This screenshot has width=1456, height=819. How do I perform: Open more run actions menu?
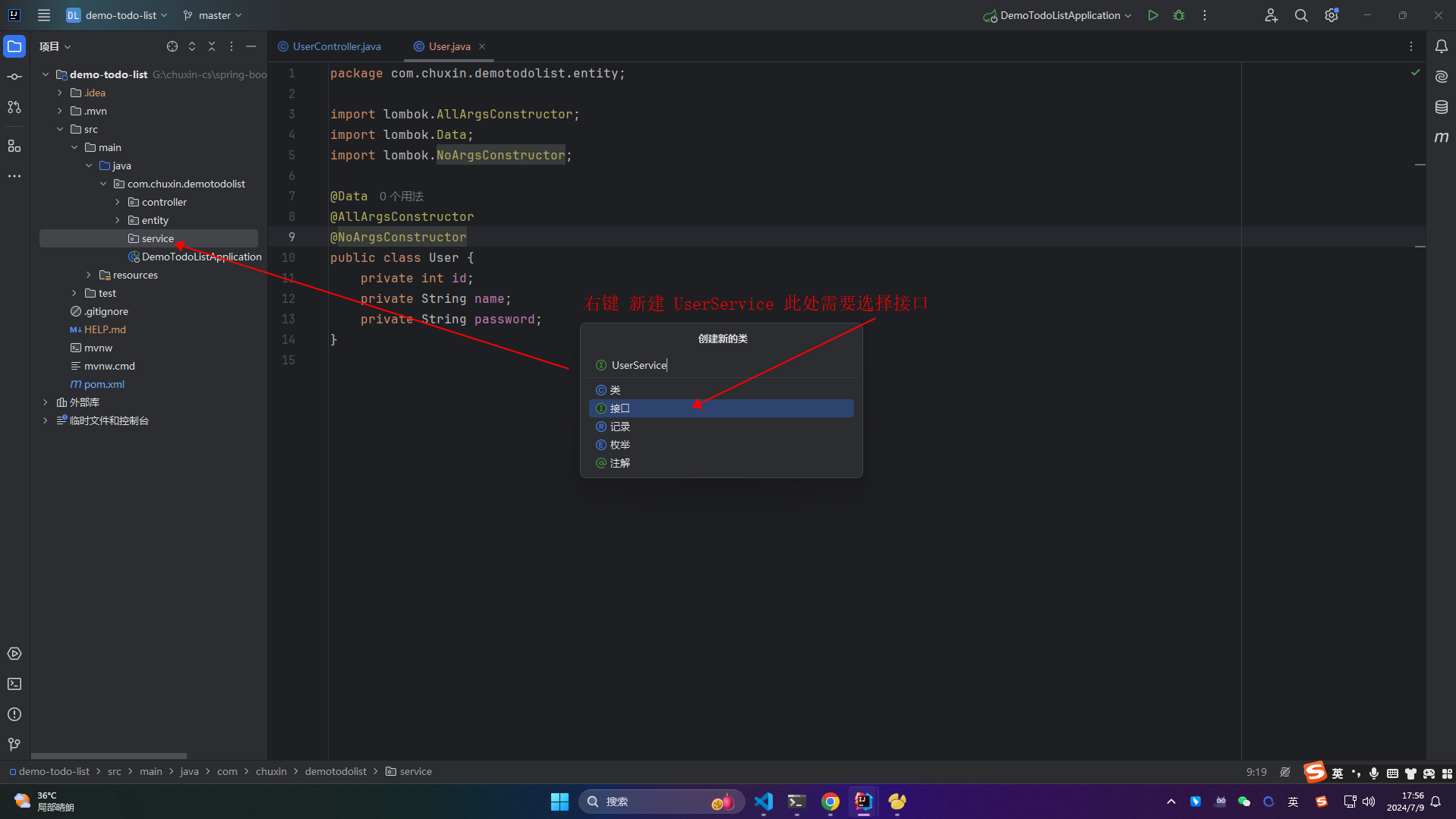pyautogui.click(x=1205, y=15)
